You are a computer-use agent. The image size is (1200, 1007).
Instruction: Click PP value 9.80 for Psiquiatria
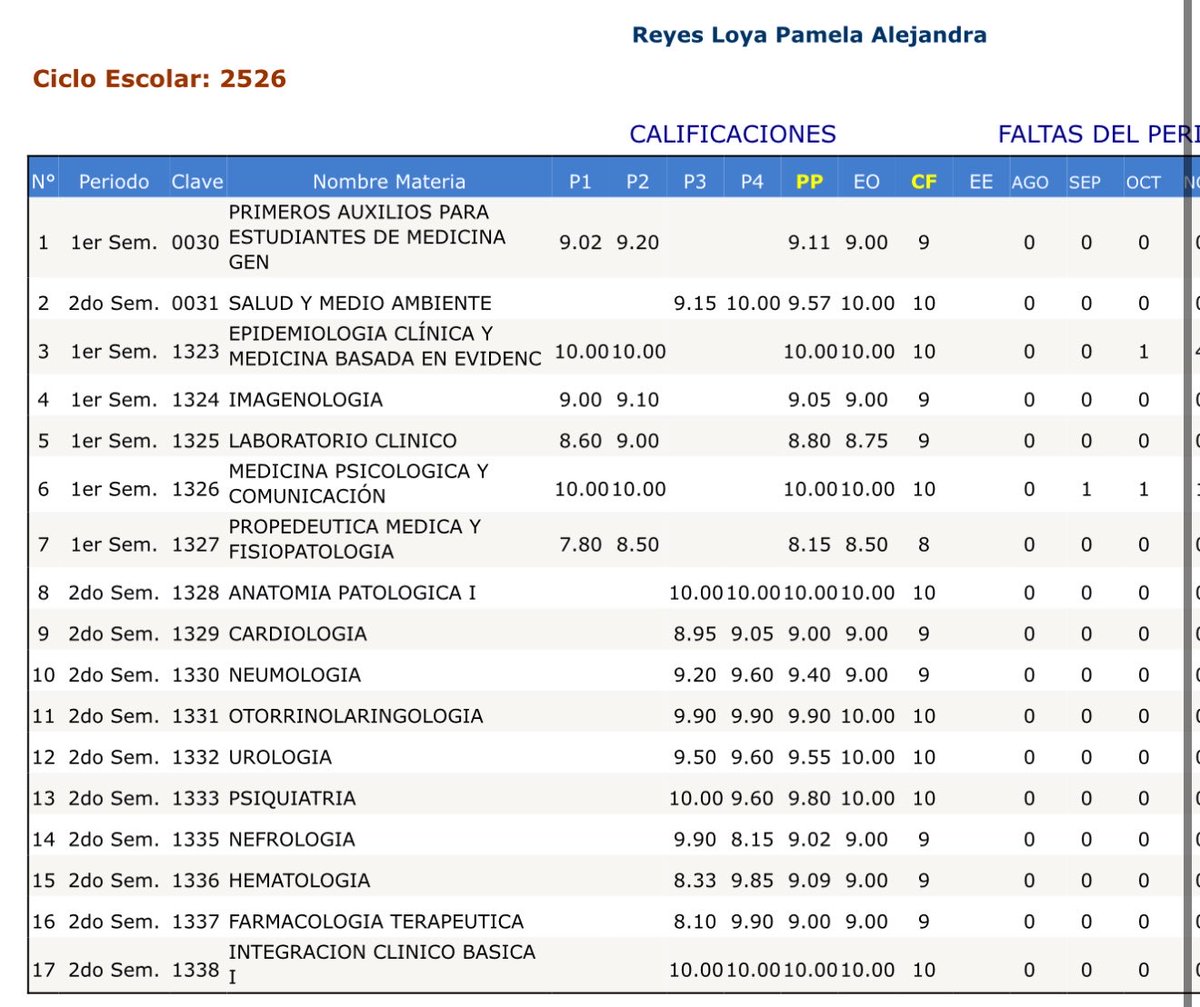(809, 798)
